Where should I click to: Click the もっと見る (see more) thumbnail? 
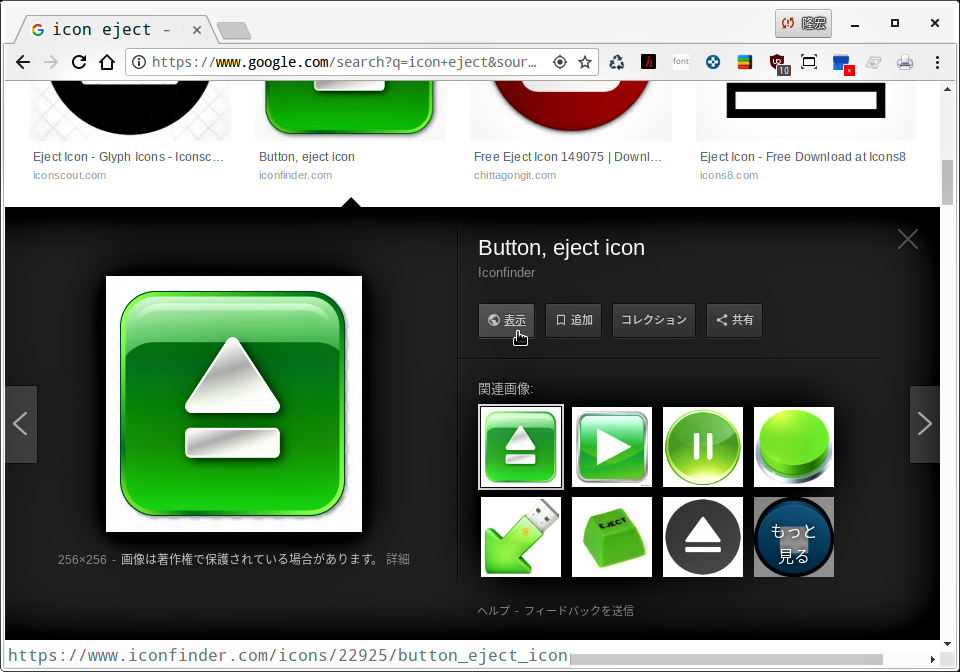(x=793, y=537)
